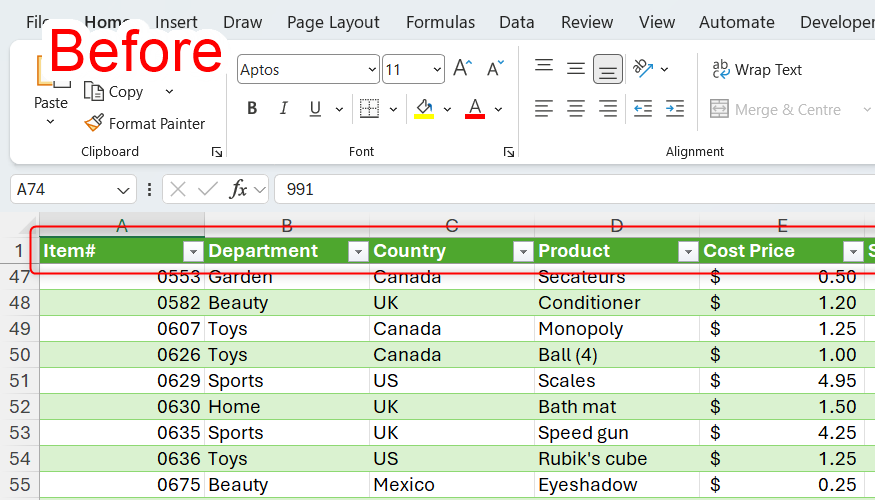This screenshot has height=500, width=875.
Task: Open the Insert tab
Action: coord(176,22)
